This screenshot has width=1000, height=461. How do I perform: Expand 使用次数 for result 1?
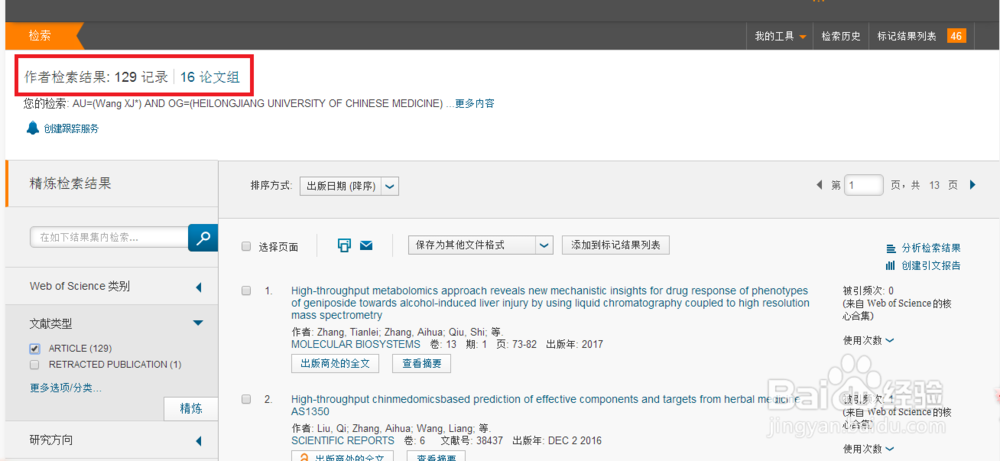click(x=869, y=340)
